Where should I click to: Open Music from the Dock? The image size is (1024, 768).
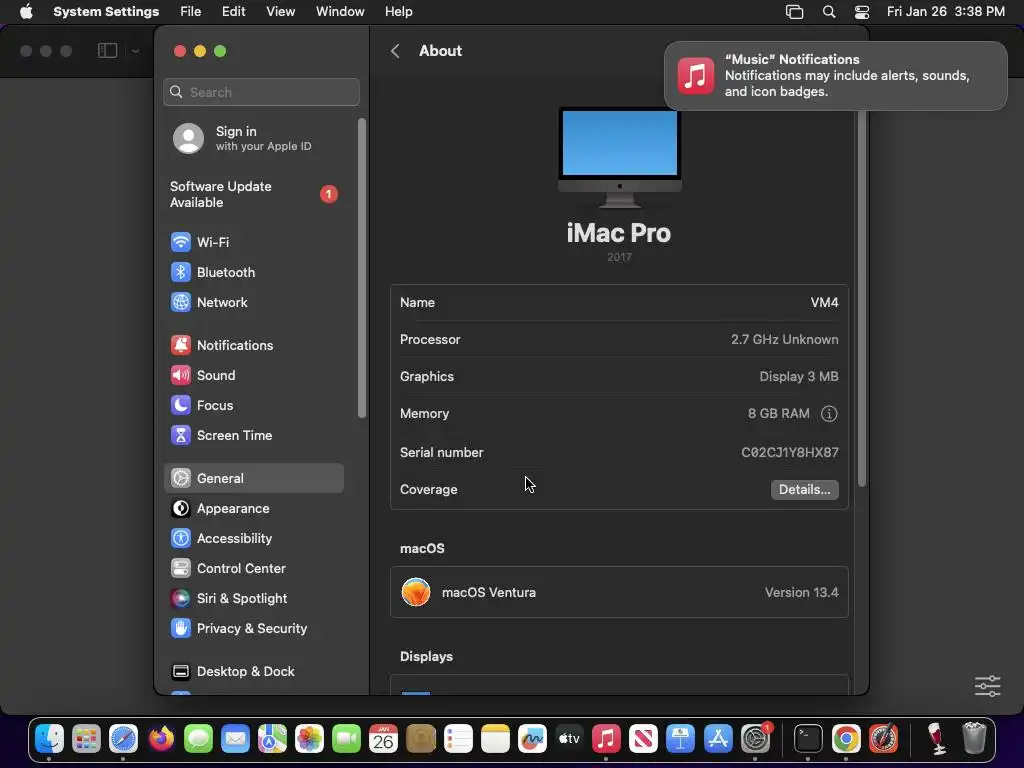click(606, 739)
